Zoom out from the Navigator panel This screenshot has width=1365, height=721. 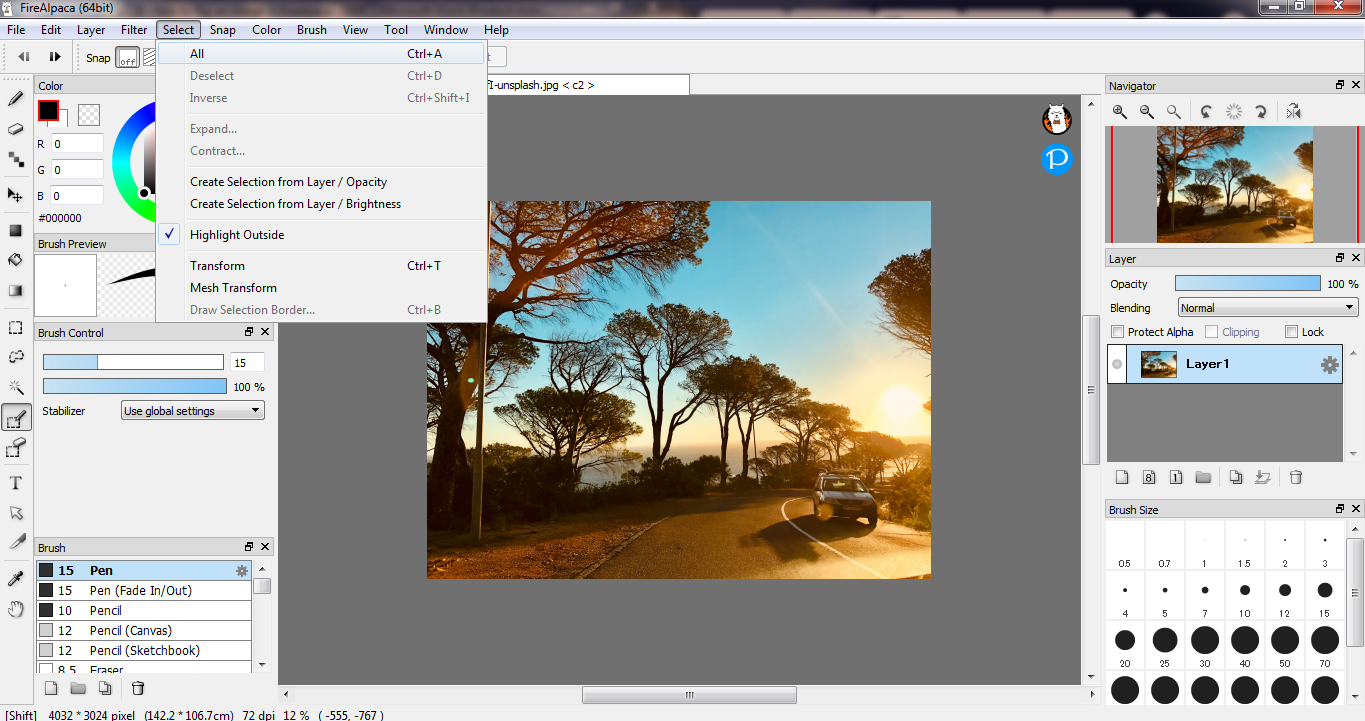click(x=1147, y=112)
